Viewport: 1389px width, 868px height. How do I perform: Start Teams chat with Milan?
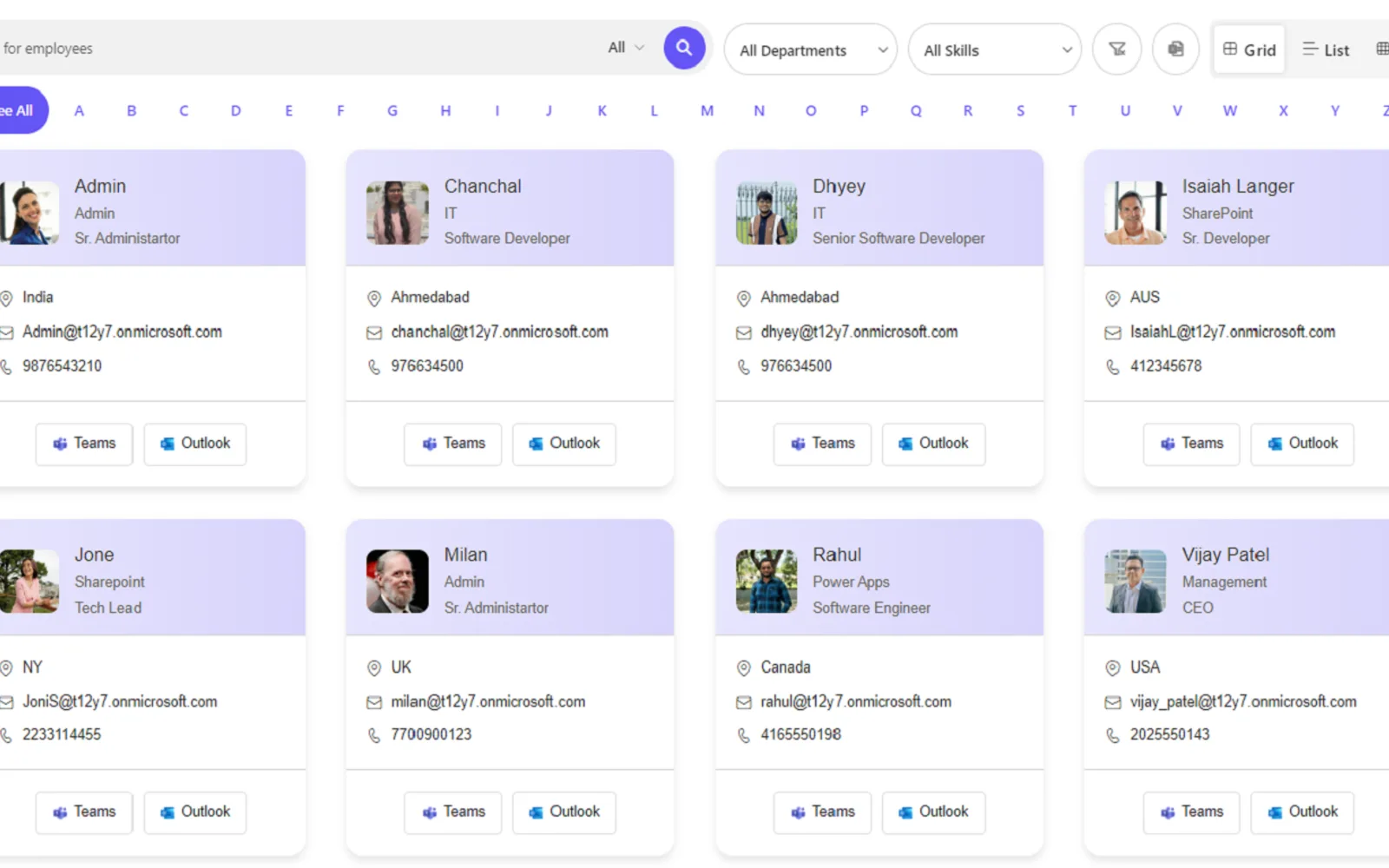(453, 812)
